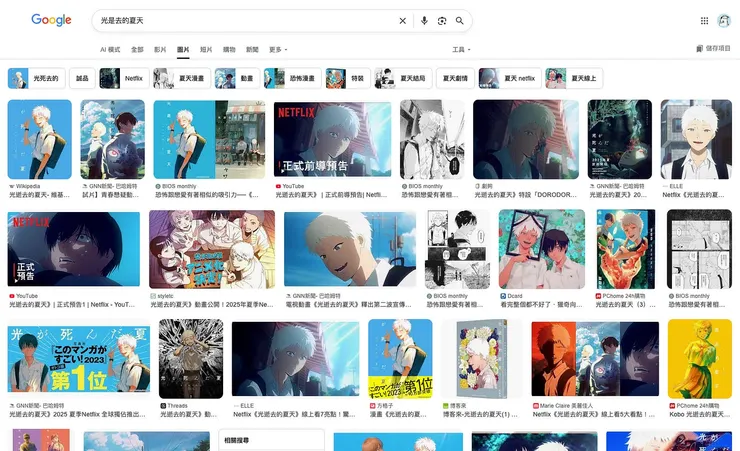The height and width of the screenshot is (451, 740).
Task: Open the Dcard two-boys floral thumbnail
Action: coord(542,249)
